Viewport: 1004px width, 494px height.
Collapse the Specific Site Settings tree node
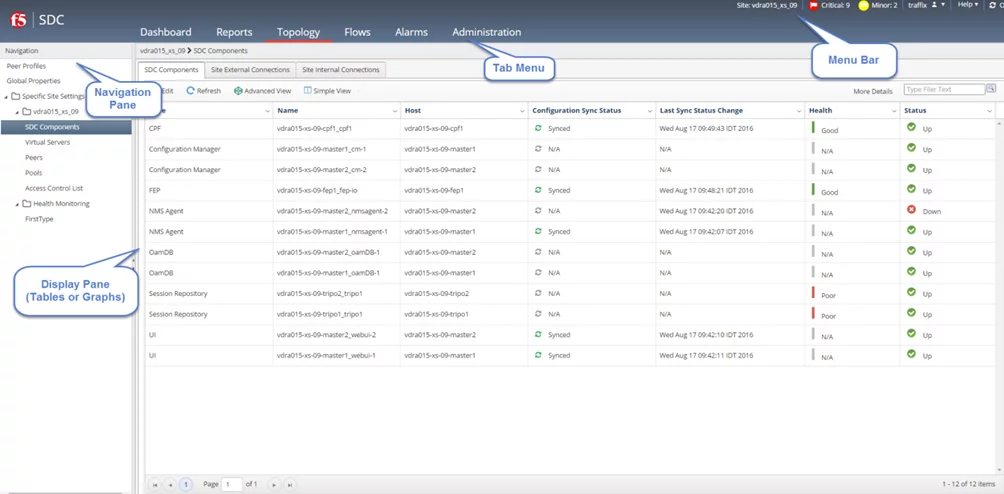5,97
